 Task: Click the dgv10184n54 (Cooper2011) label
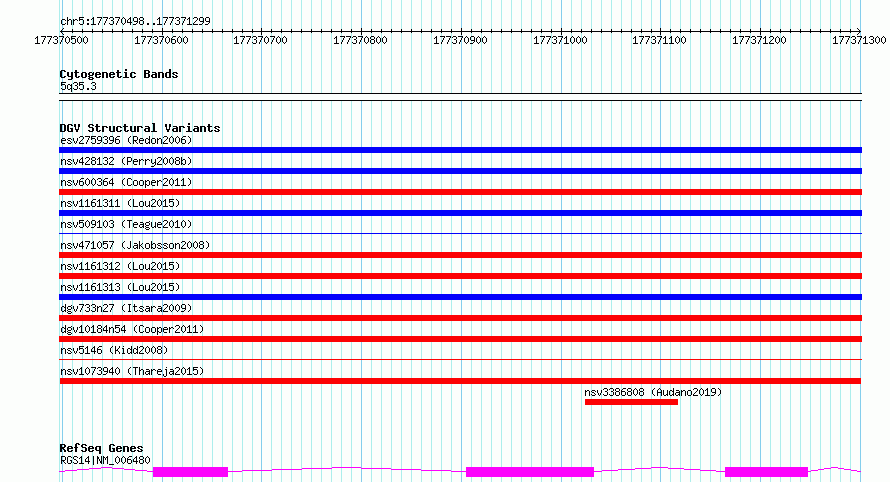tap(132, 329)
